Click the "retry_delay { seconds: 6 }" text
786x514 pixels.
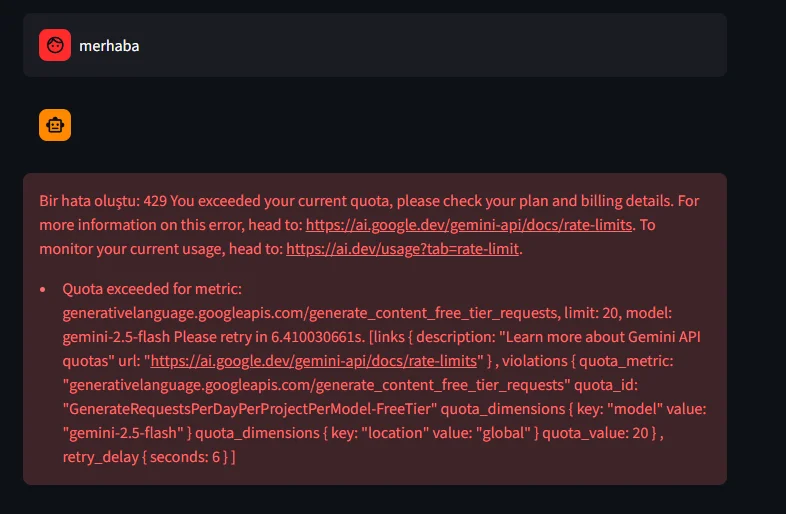[x=148, y=456]
